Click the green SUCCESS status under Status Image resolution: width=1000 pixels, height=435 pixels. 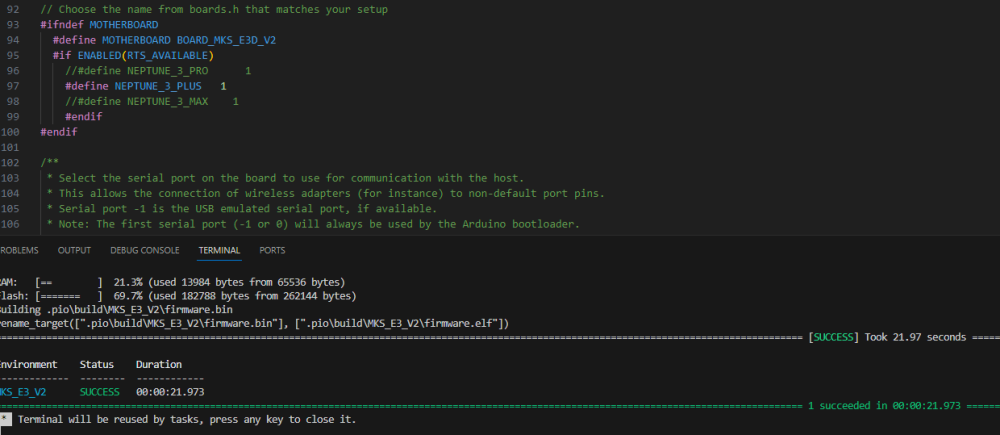[99, 392]
